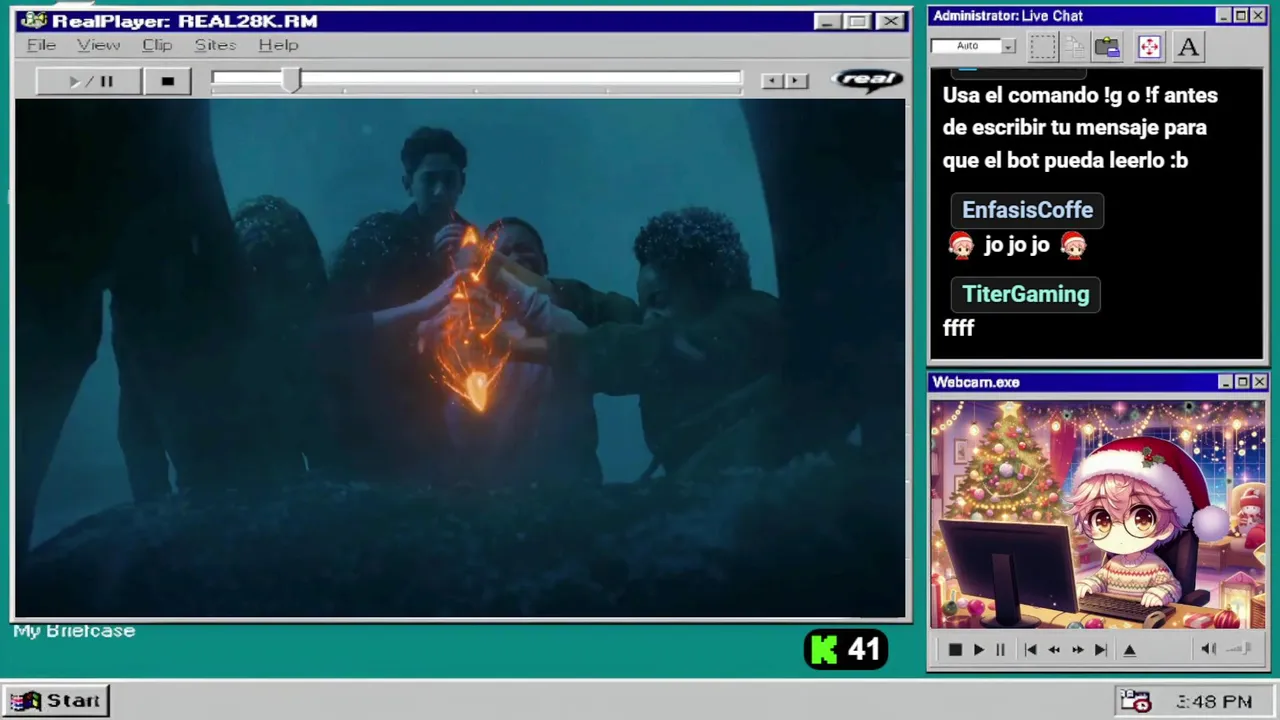Viewport: 1280px width, 720px height.
Task: Stop the Webcam.exe player
Action: coord(954,650)
